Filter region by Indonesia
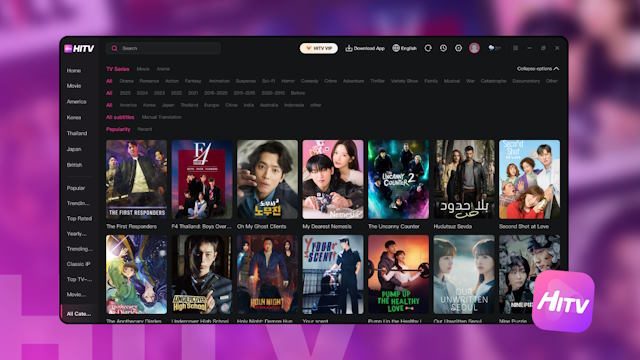This screenshot has width=640, height=360. tap(294, 105)
